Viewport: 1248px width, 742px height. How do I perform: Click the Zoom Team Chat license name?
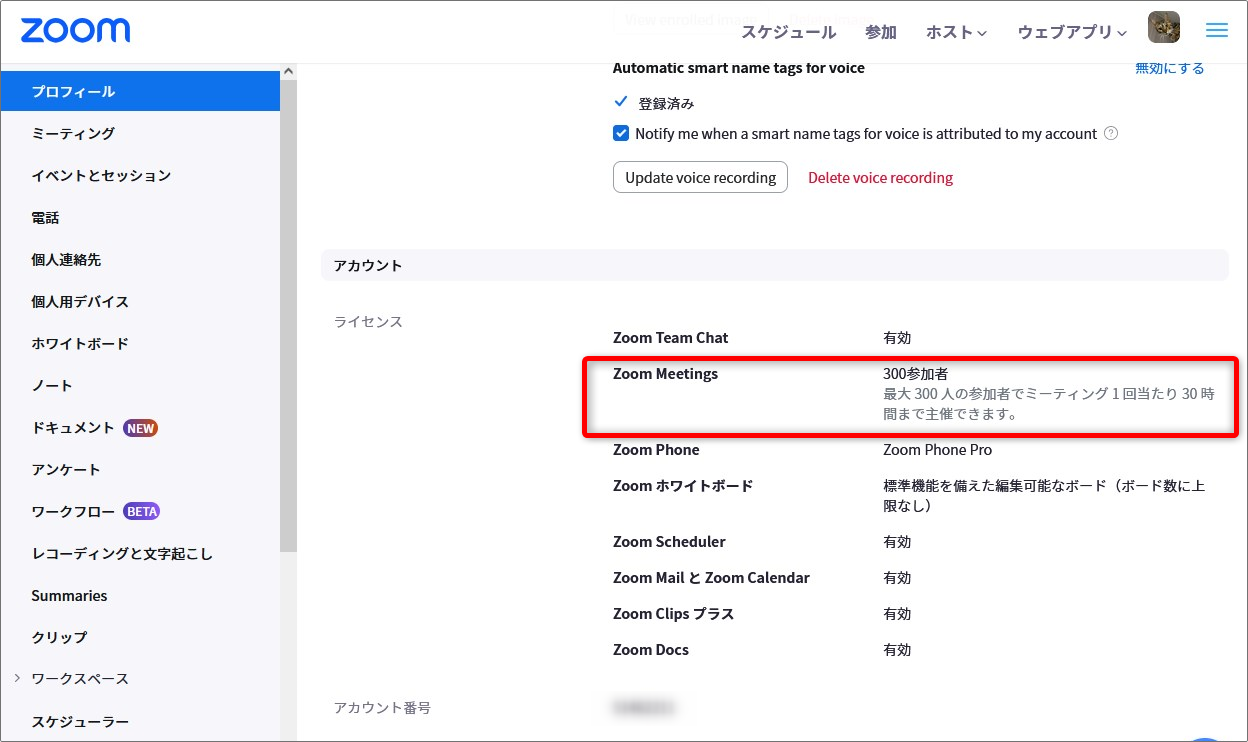point(671,337)
